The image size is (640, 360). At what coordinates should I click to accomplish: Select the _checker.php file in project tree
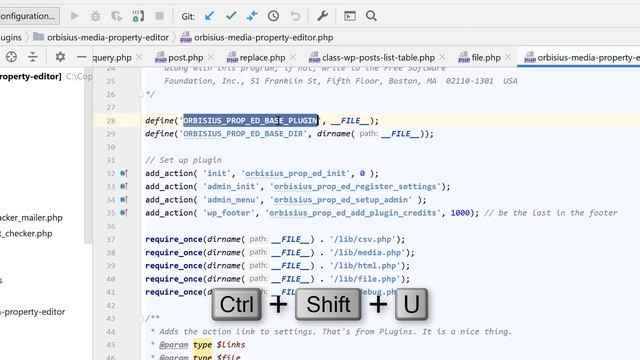pos(26,233)
